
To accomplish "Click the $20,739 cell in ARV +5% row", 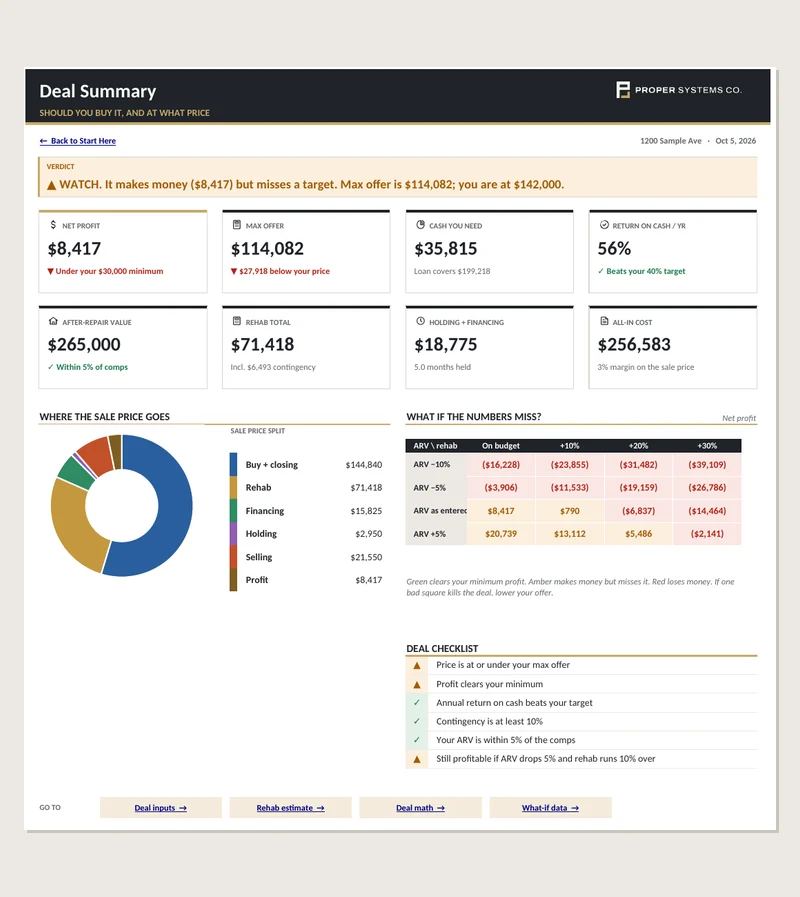I will tap(501, 534).
